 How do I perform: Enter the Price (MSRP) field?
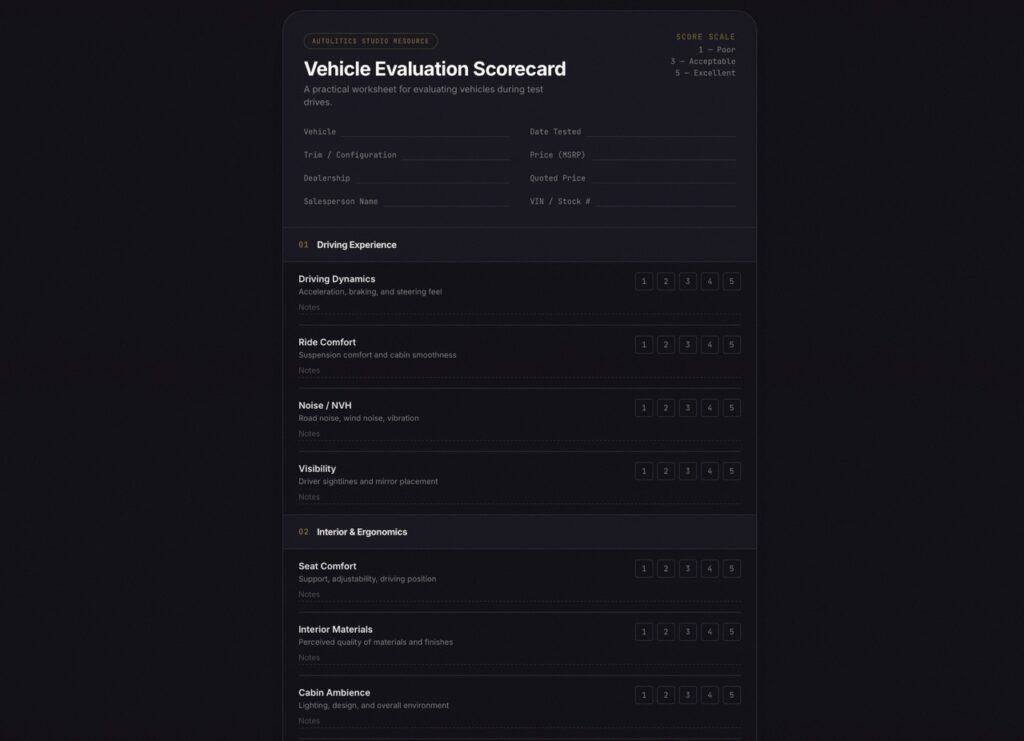pyautogui.click(x=662, y=155)
